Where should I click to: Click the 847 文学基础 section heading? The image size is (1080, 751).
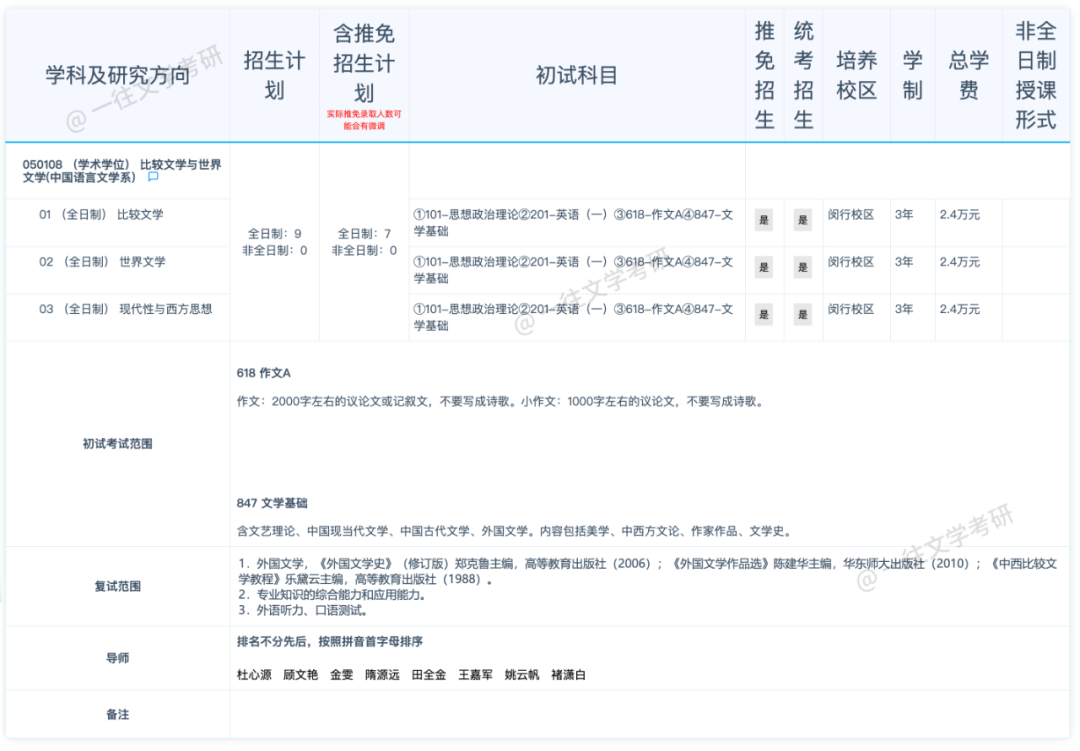(271, 503)
